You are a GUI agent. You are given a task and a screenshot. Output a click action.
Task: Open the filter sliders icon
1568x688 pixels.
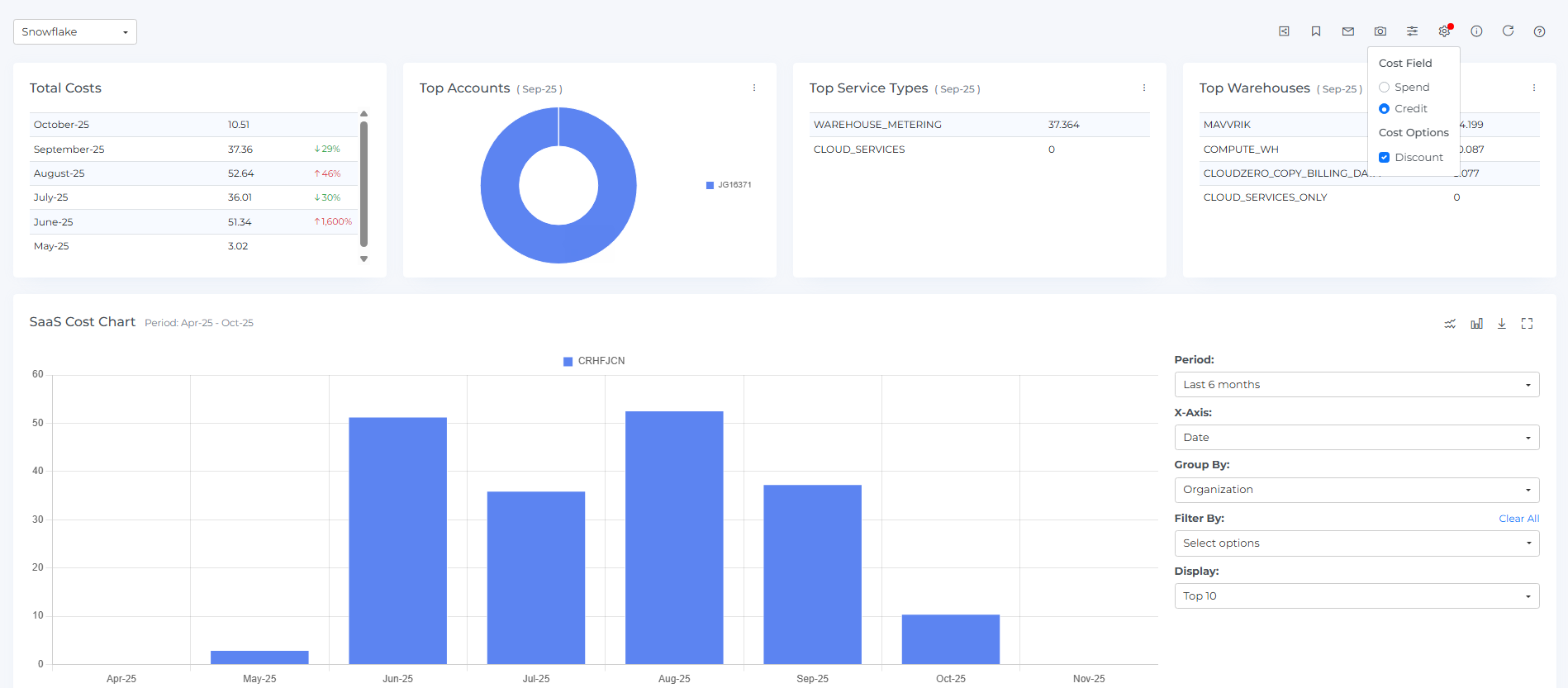point(1413,31)
